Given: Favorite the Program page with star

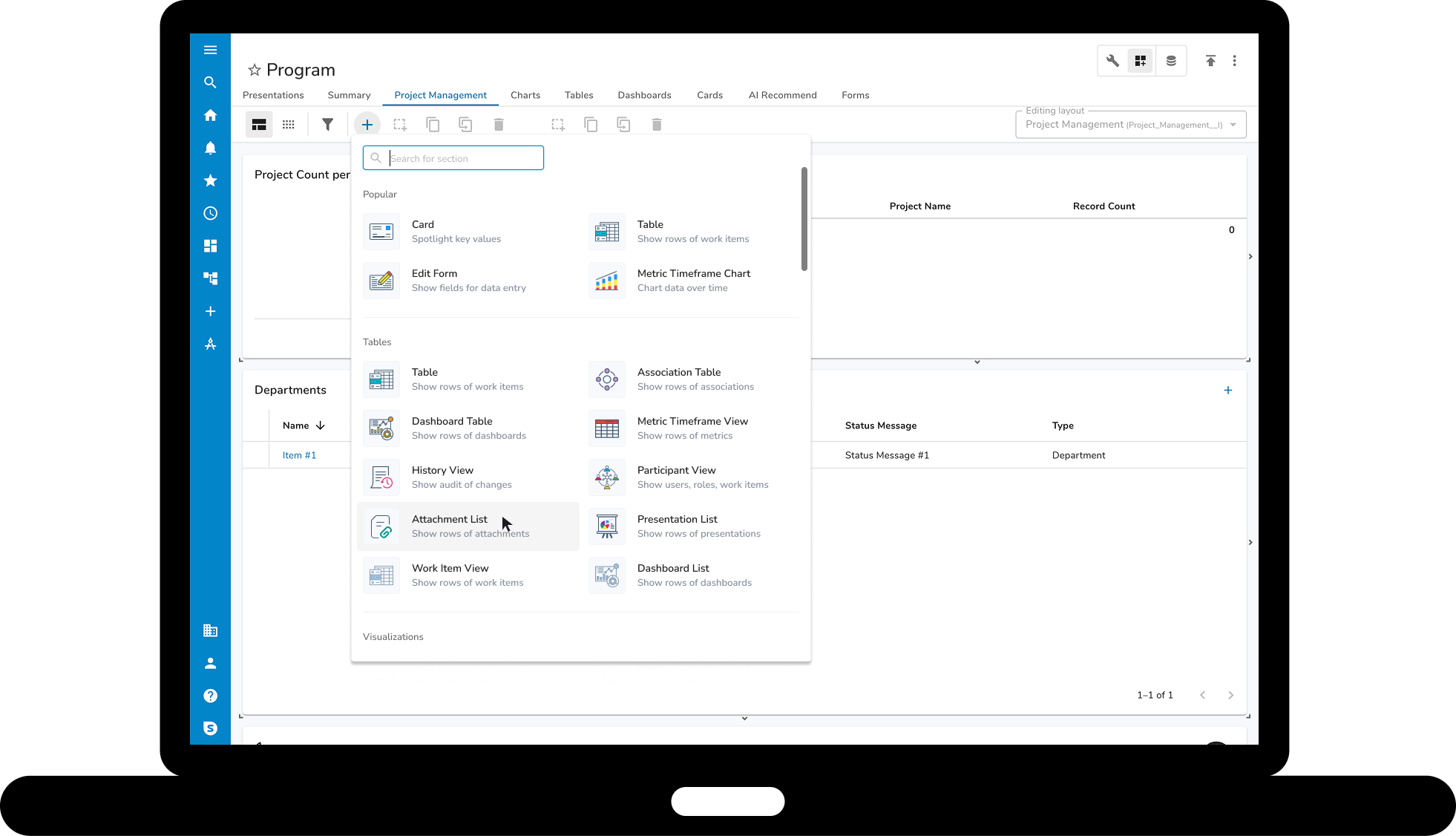Looking at the screenshot, I should [255, 70].
